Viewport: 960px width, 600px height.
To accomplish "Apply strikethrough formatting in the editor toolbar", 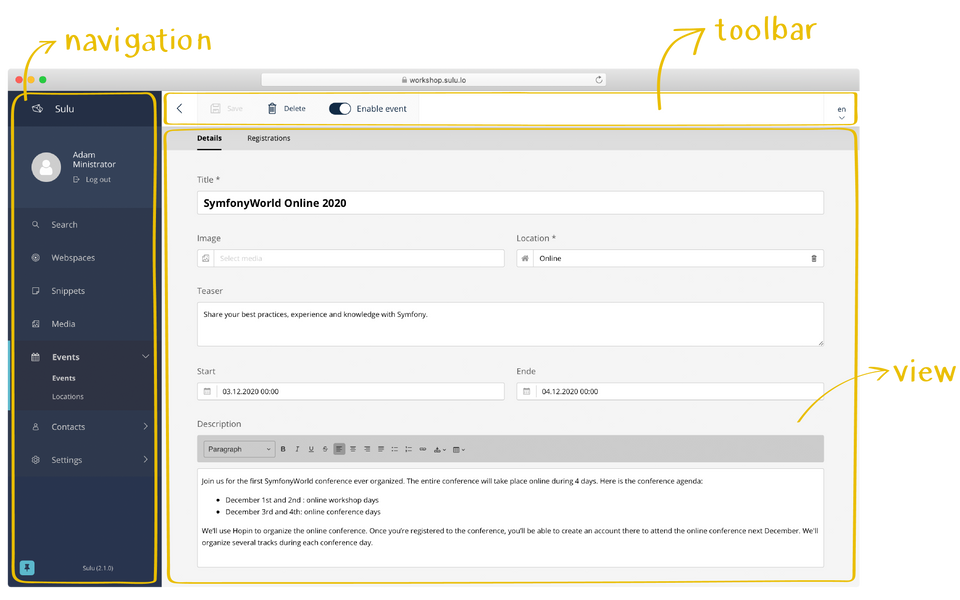I will [x=324, y=448].
